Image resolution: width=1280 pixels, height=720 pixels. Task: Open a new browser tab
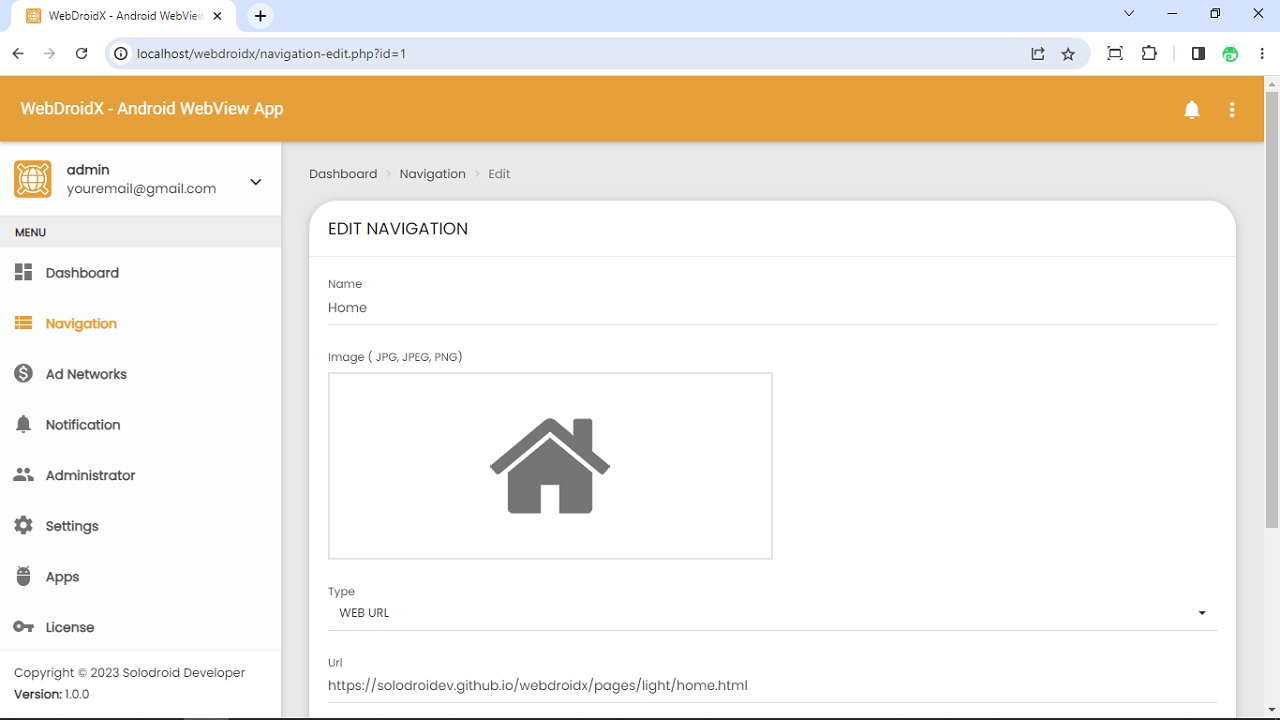coord(260,16)
